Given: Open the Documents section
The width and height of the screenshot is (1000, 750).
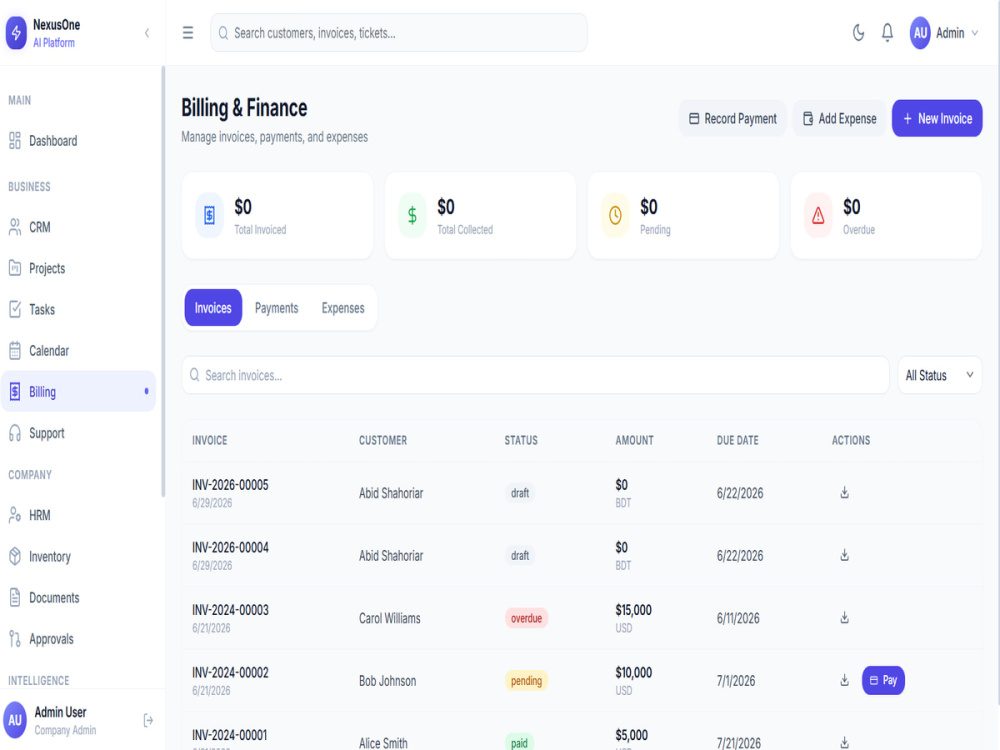Looking at the screenshot, I should pos(78,598).
